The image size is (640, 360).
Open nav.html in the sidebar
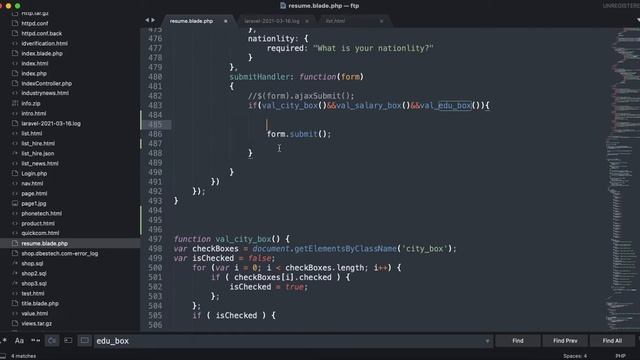(32, 183)
